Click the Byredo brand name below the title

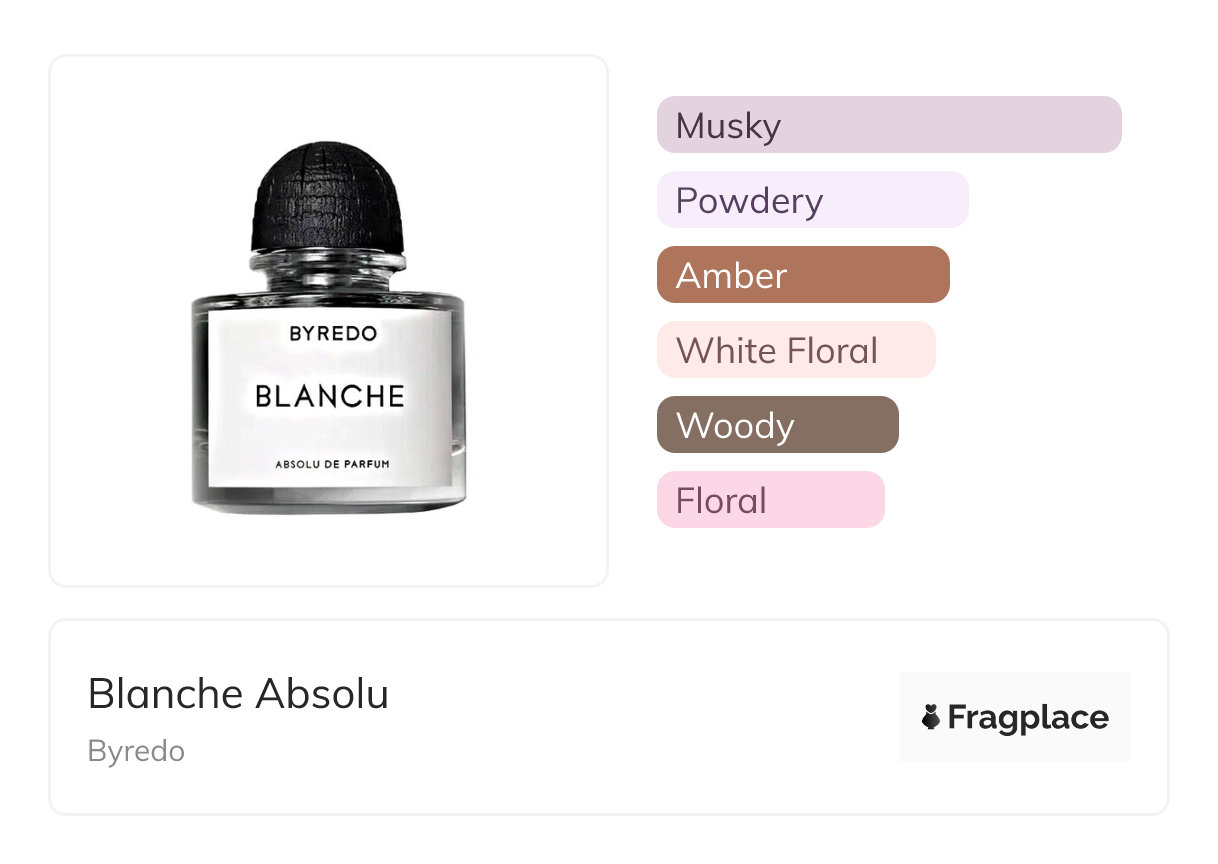pyautogui.click(x=136, y=751)
